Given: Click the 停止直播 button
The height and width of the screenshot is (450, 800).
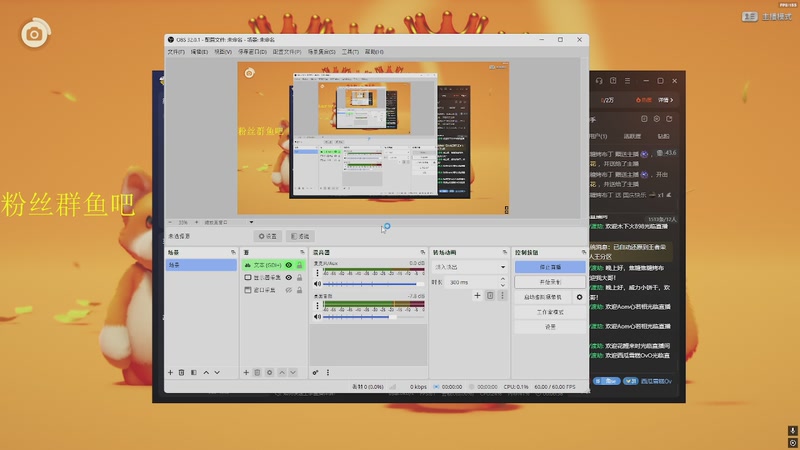Looking at the screenshot, I should click(550, 267).
